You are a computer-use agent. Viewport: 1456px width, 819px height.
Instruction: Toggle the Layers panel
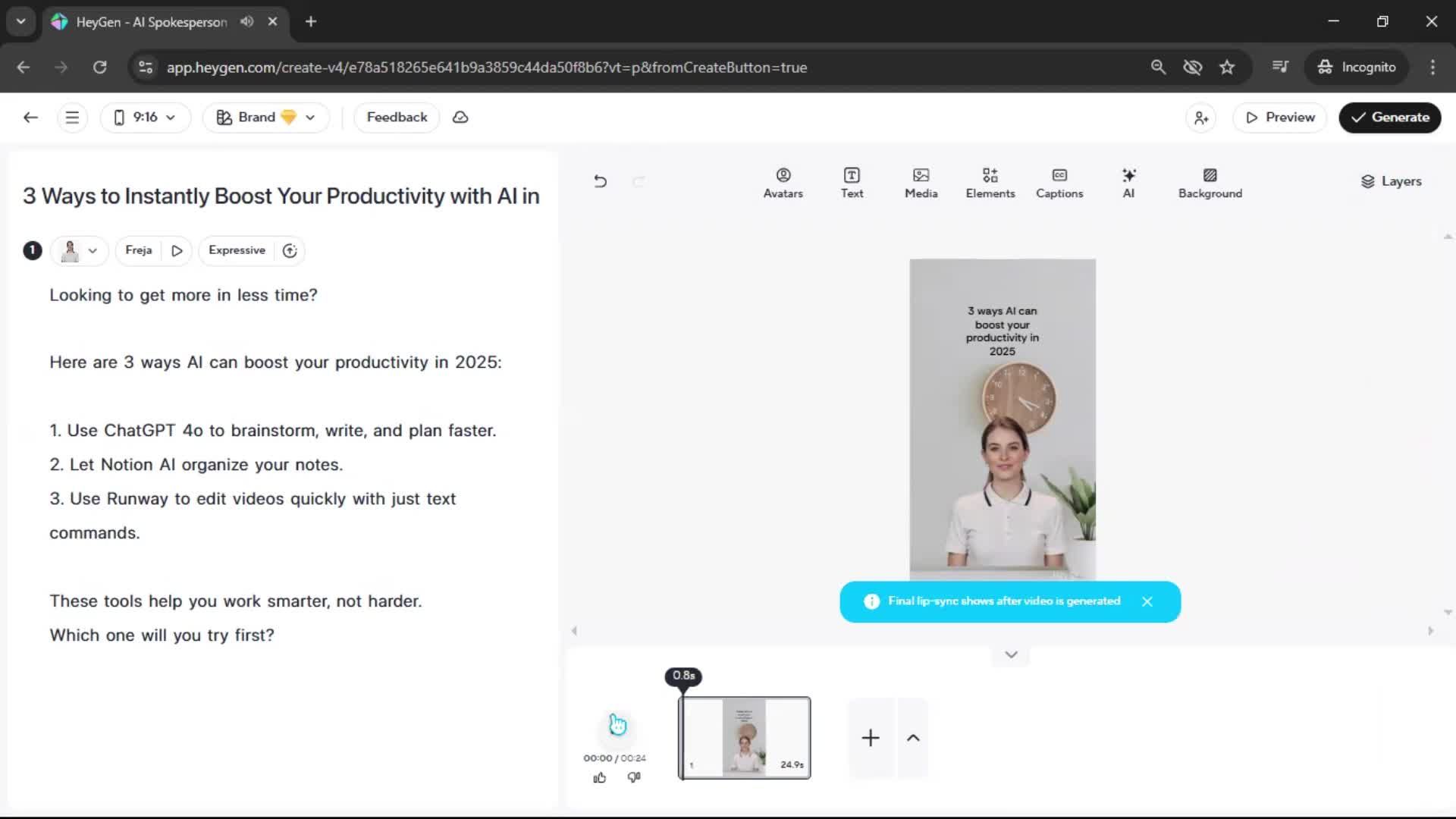click(1391, 181)
